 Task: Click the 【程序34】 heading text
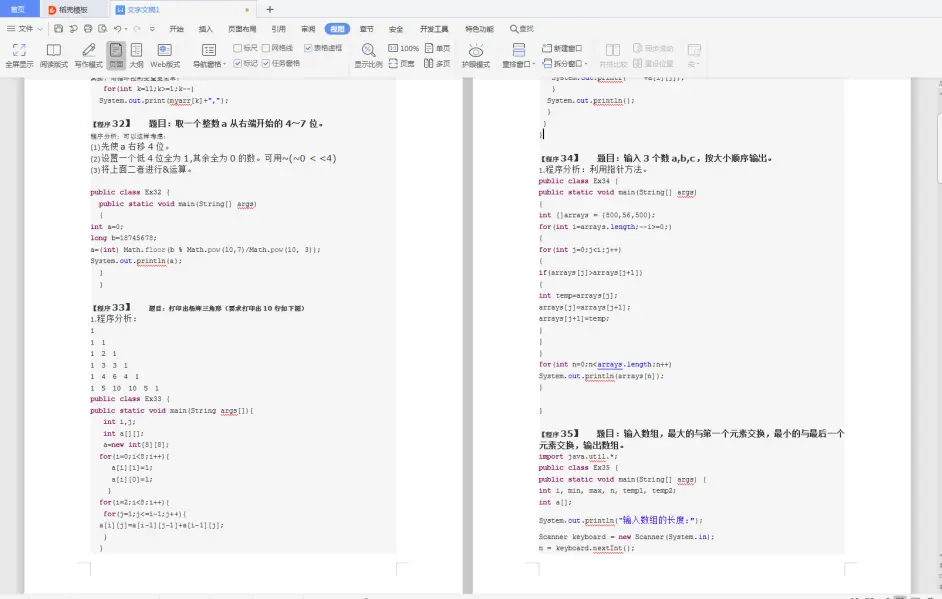559,158
